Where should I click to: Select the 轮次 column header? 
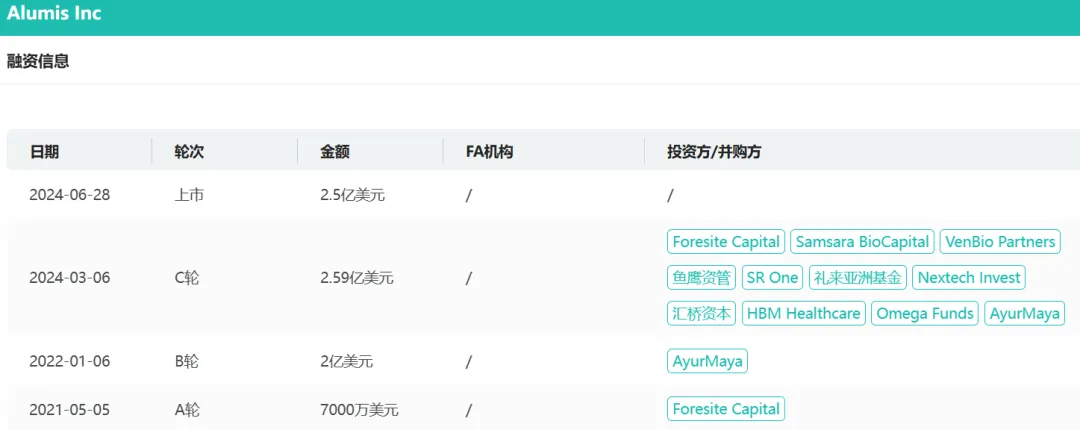189,152
